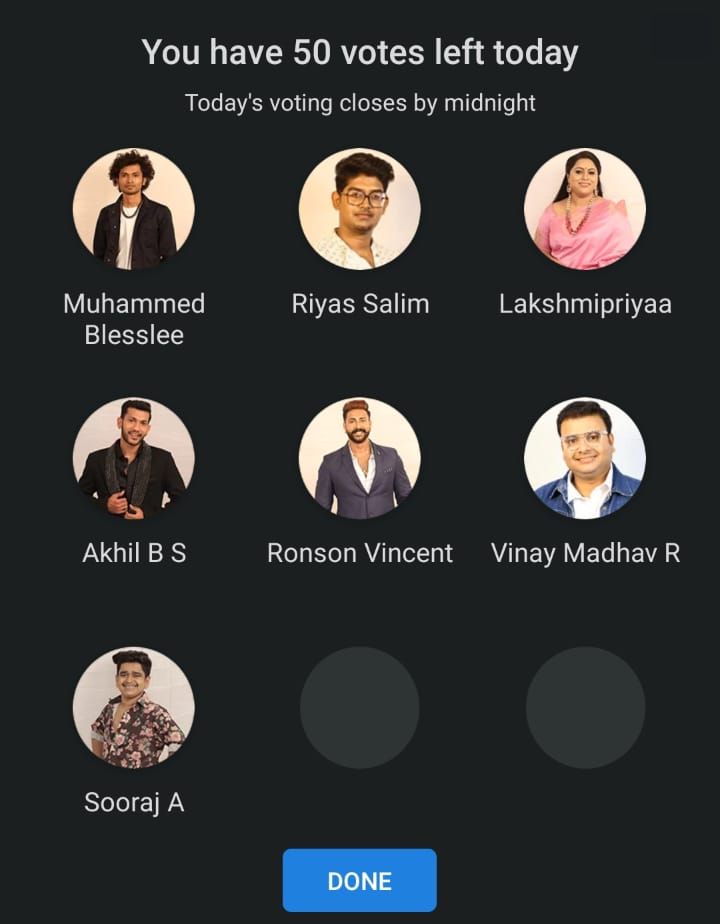720x924 pixels.
Task: Tap the Muhammed Blesslee name label
Action: pyautogui.click(x=134, y=319)
